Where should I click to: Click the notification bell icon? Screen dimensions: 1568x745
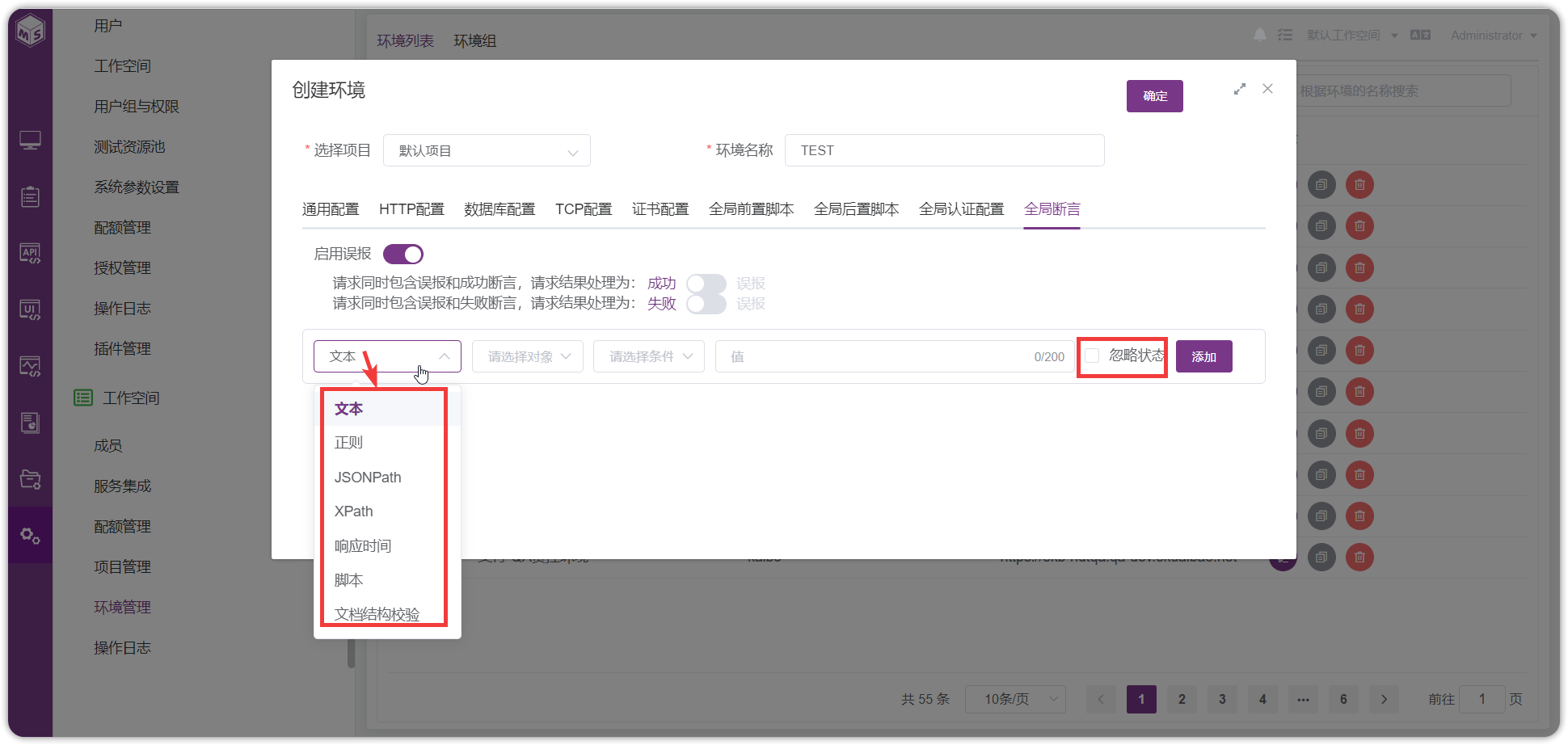point(1259,35)
